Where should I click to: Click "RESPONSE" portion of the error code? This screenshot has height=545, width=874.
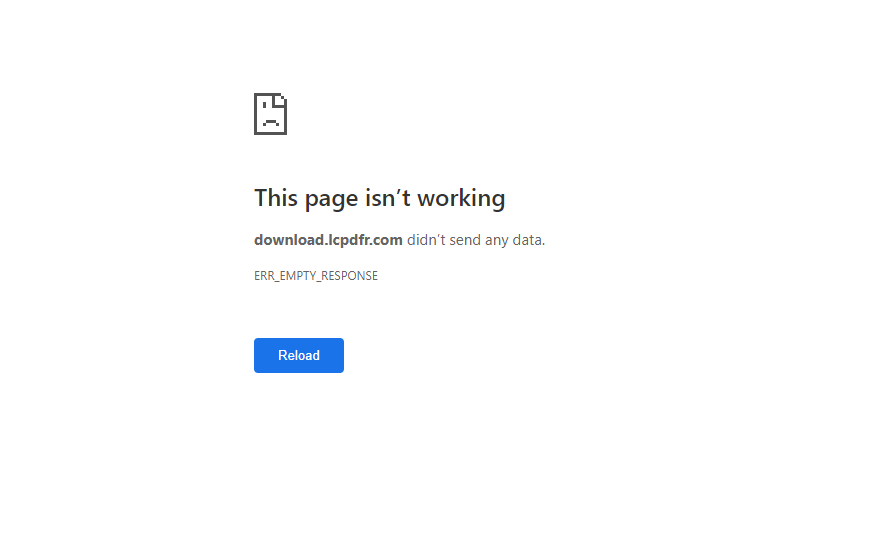(x=349, y=276)
